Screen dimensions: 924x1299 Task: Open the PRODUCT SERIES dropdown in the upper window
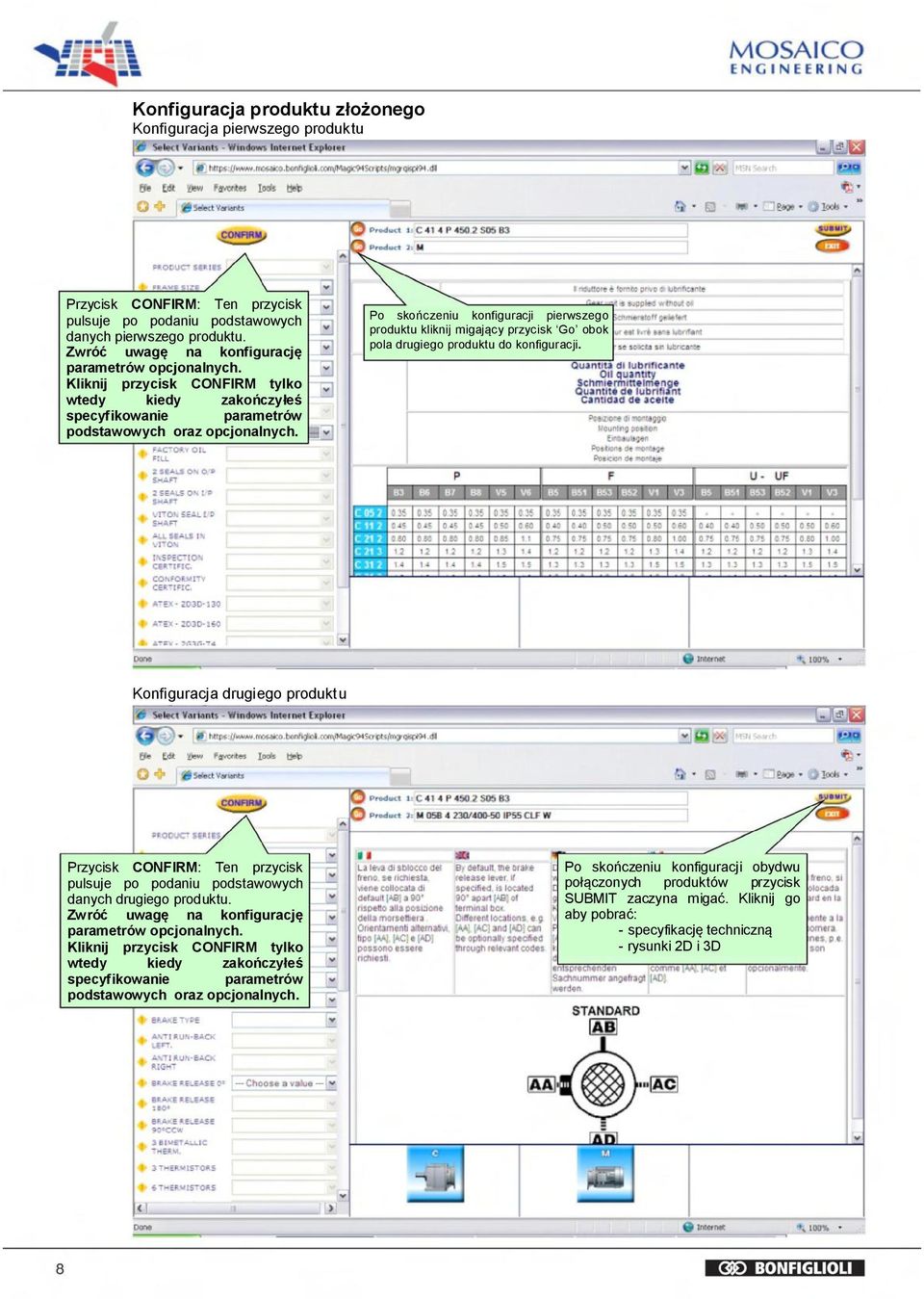(326, 267)
